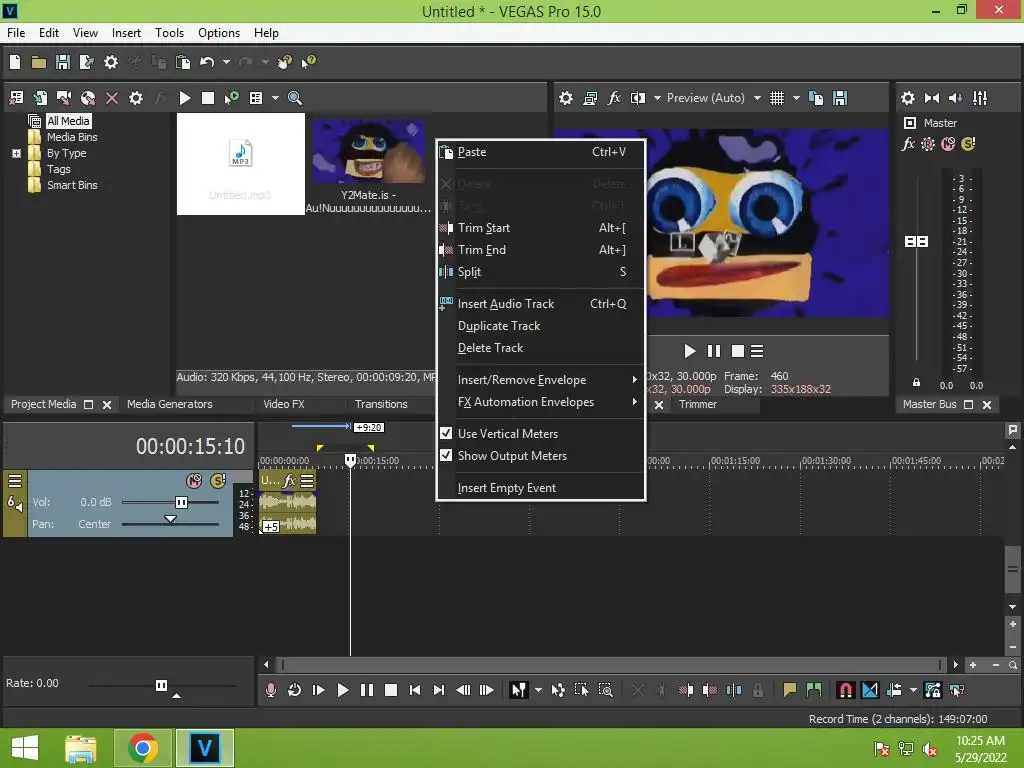Click the search magnifier in Project Media

click(x=295, y=98)
